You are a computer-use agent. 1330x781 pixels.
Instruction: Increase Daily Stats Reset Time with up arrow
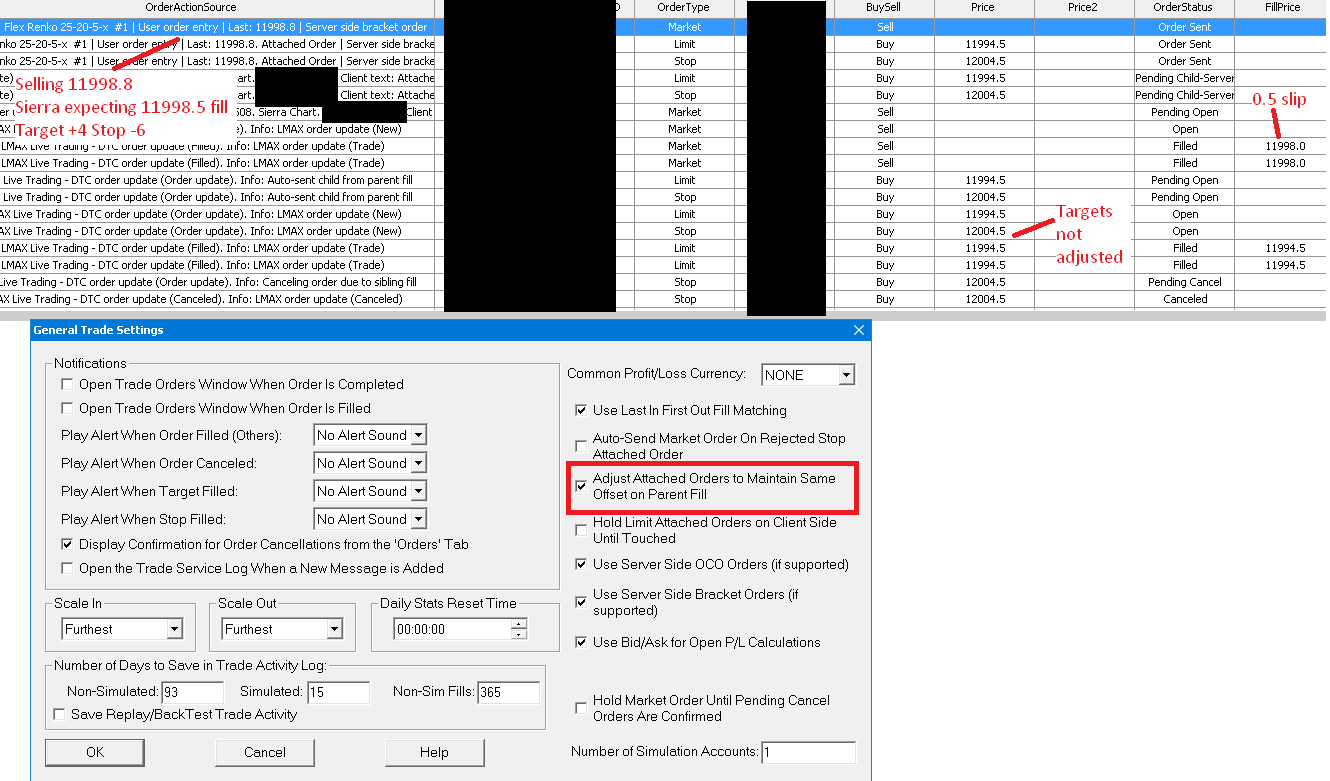518,625
